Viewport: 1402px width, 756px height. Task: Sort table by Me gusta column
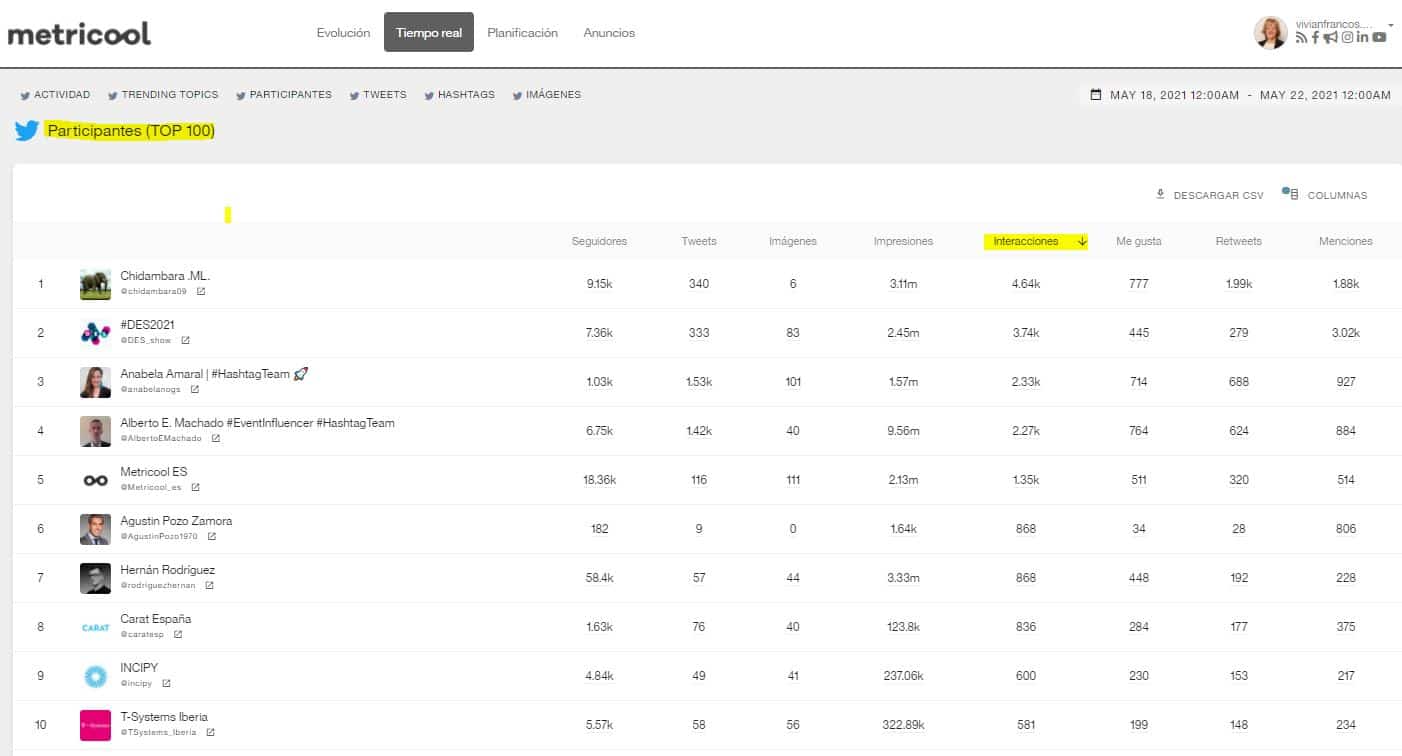(x=1139, y=241)
